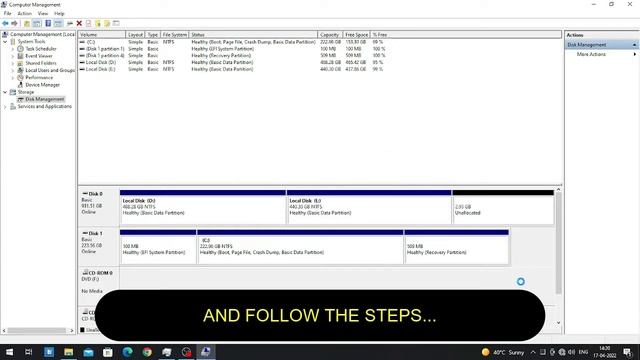Click the Task Scheduler clock icon
Screen dimensions: 640x360
coord(20,49)
